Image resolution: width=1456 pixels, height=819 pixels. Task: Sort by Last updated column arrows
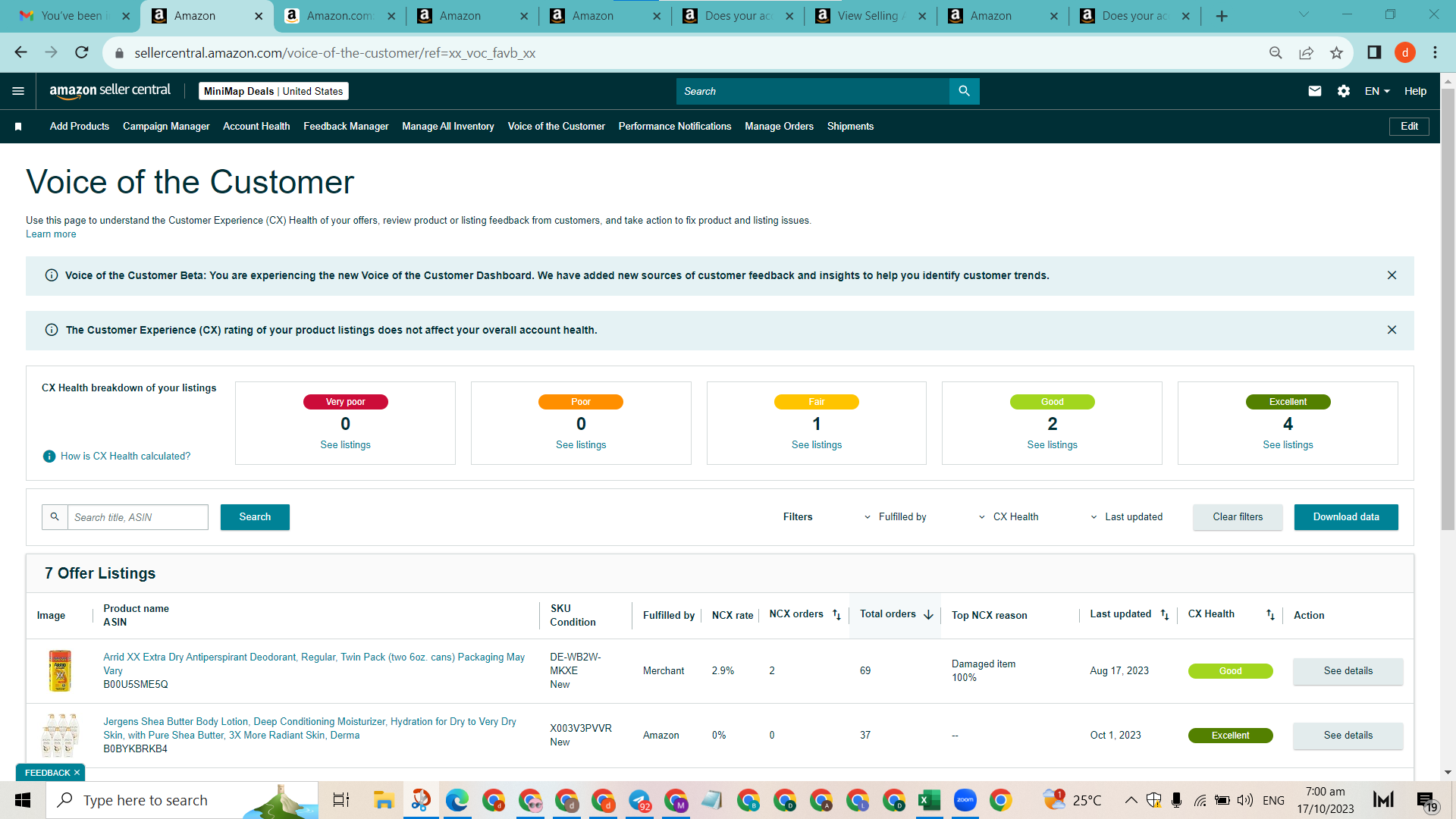1165,615
